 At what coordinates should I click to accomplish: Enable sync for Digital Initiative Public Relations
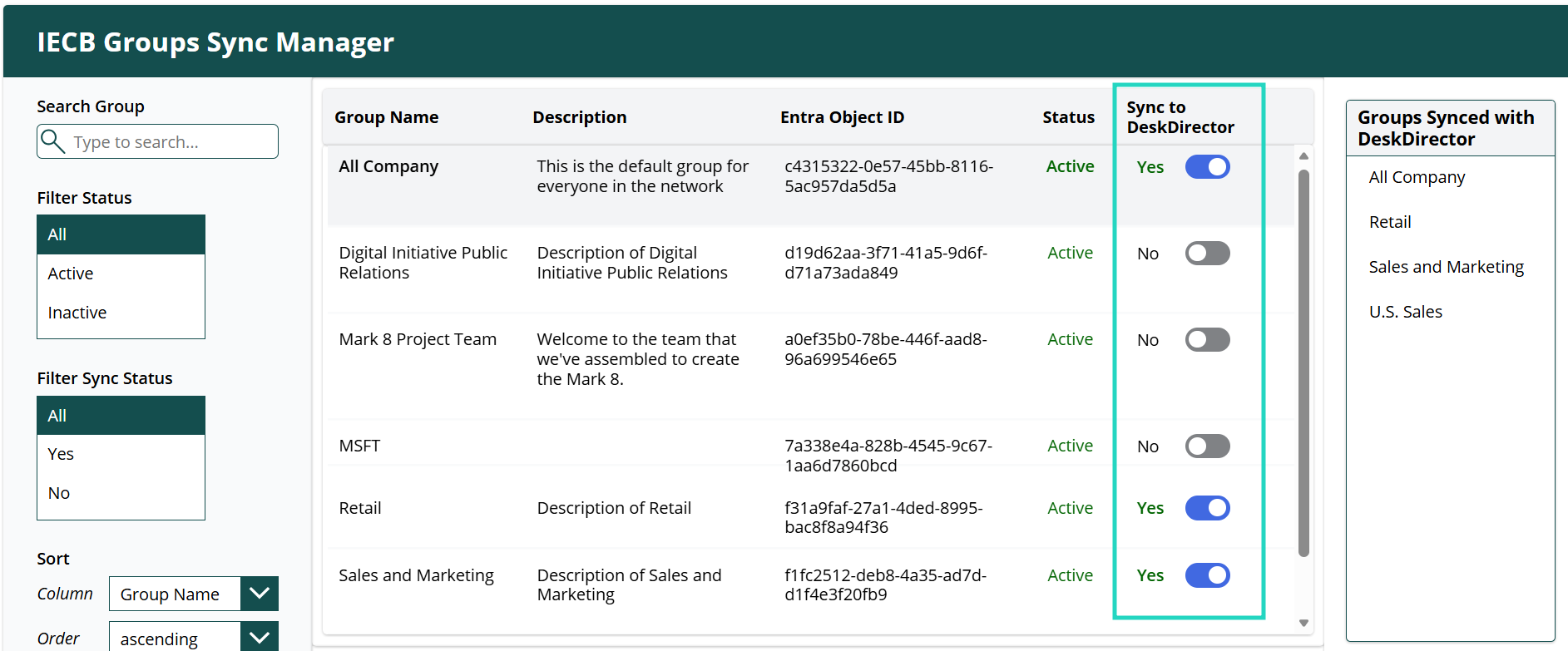click(x=1207, y=254)
